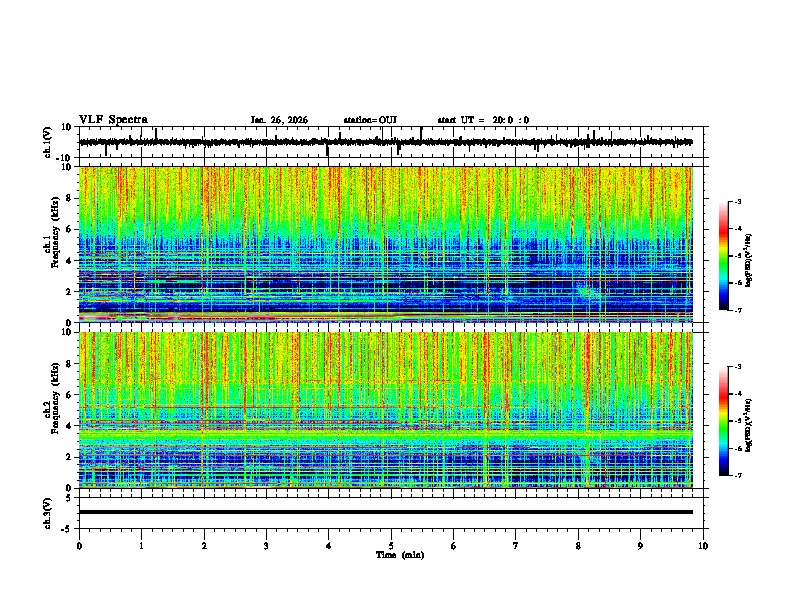Select the date text "Jan. 26, 2026"
The image size is (792, 612).
tap(279, 120)
